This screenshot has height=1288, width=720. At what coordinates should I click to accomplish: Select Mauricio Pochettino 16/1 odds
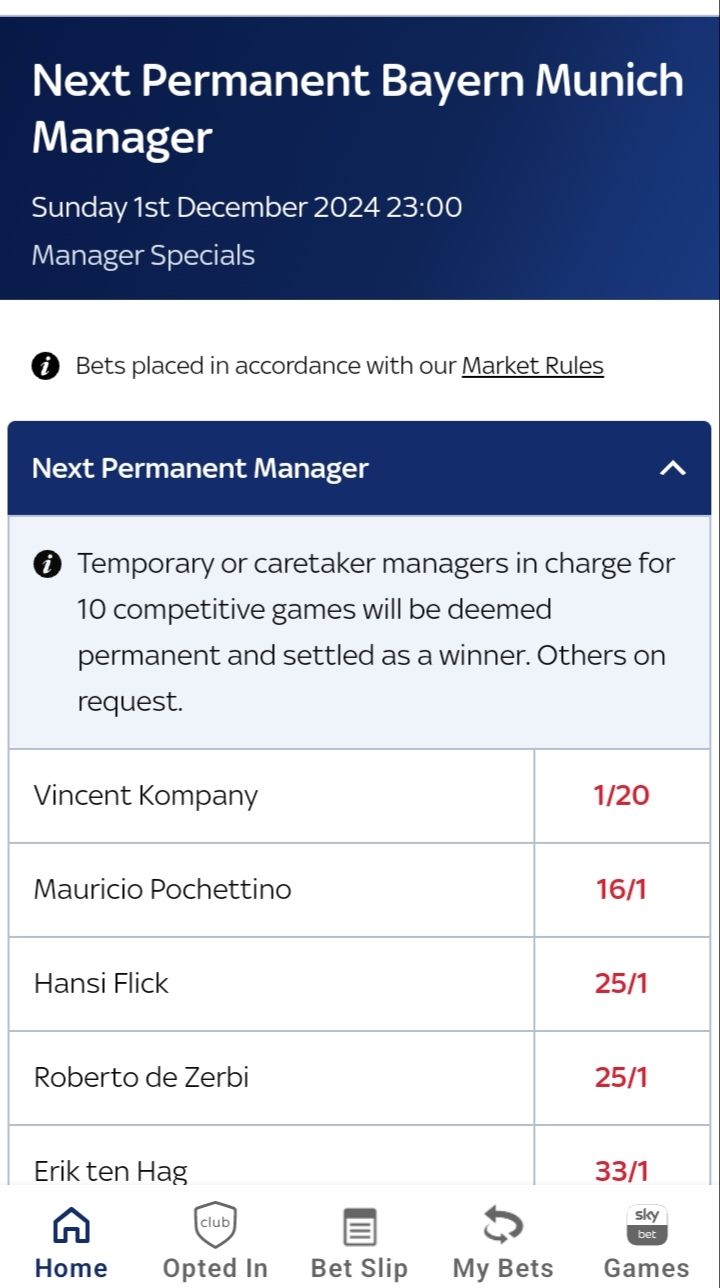621,890
